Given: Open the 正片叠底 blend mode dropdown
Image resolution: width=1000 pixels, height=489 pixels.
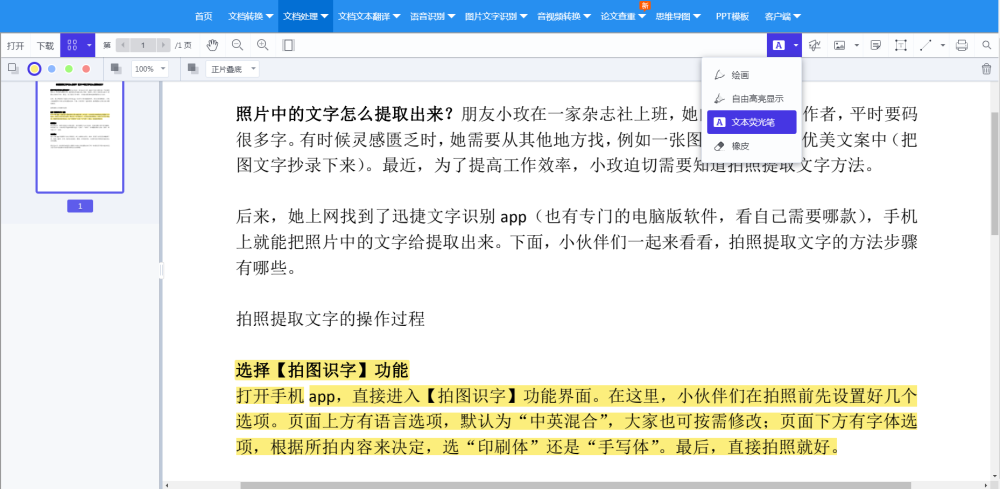Looking at the screenshot, I should [232, 69].
